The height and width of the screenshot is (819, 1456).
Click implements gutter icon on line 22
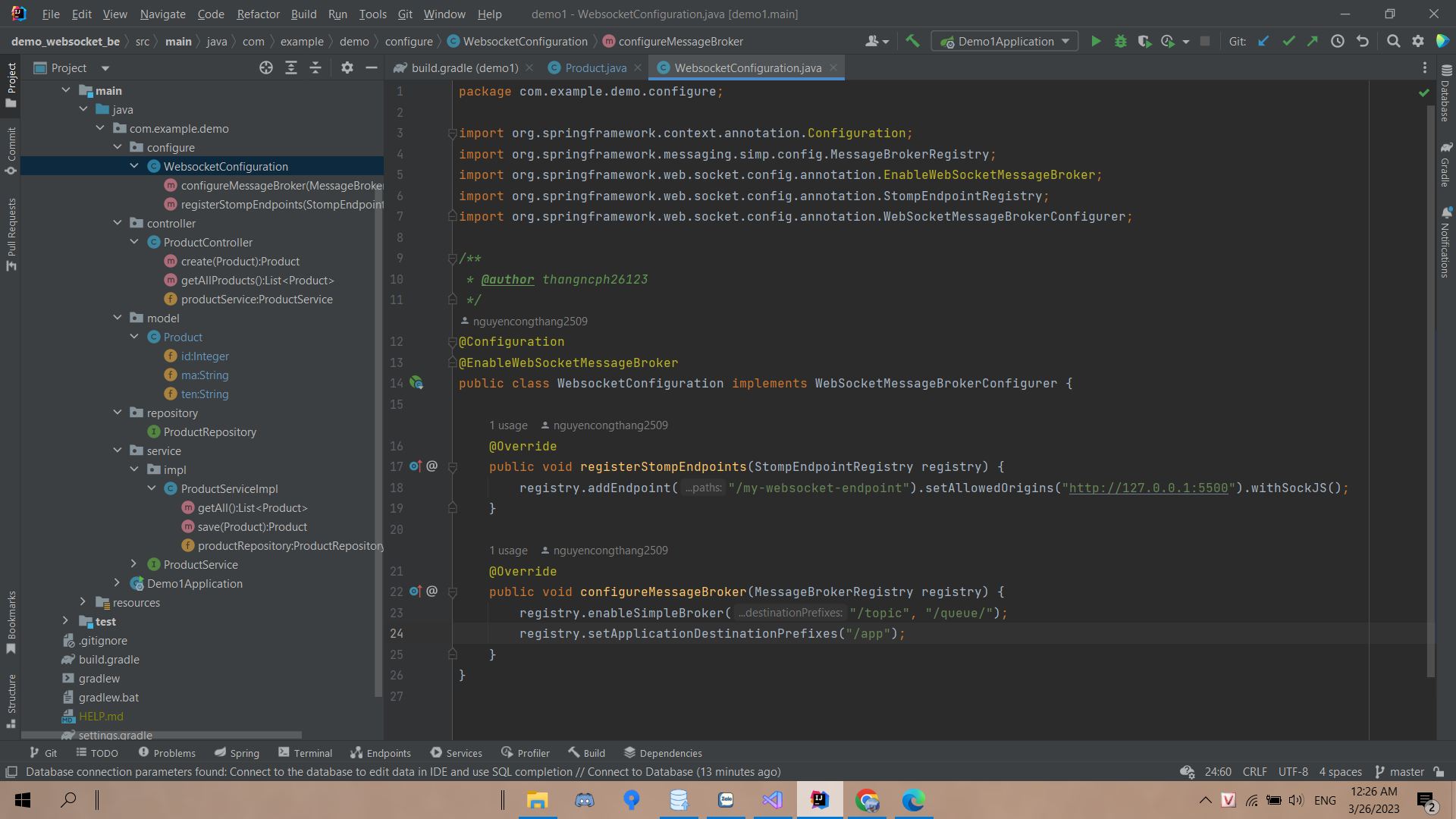point(416,592)
